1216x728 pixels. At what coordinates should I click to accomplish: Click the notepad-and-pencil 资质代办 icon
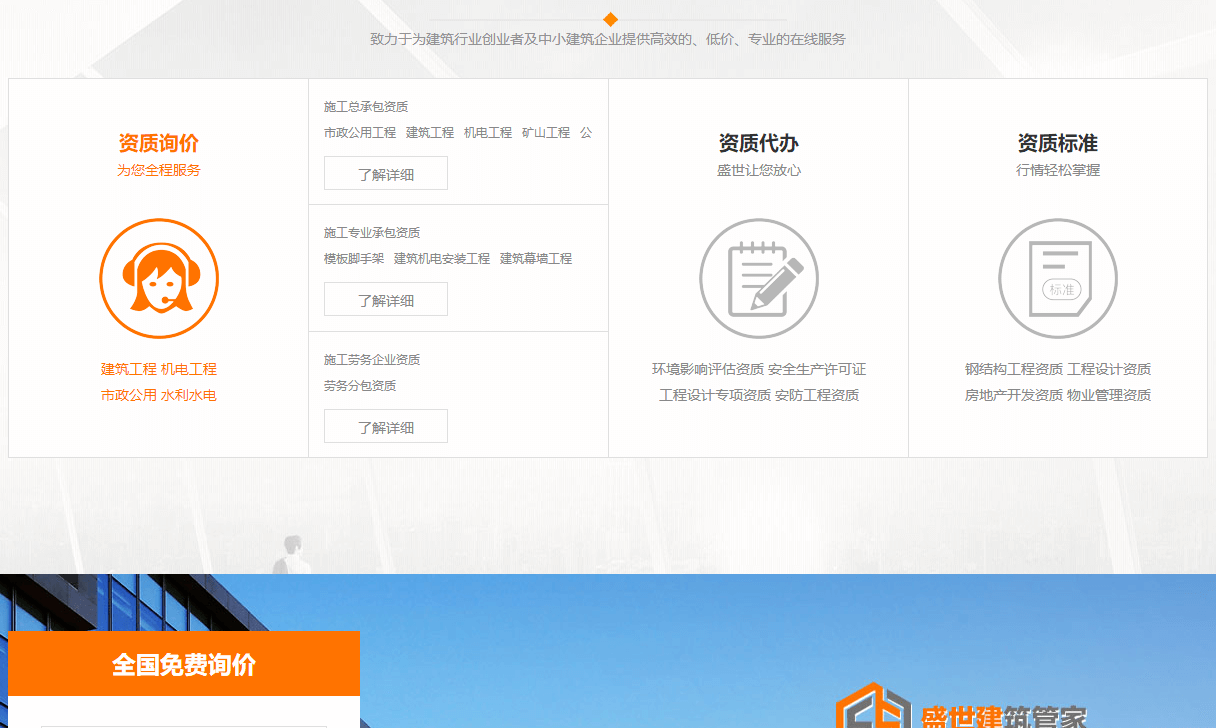click(758, 278)
